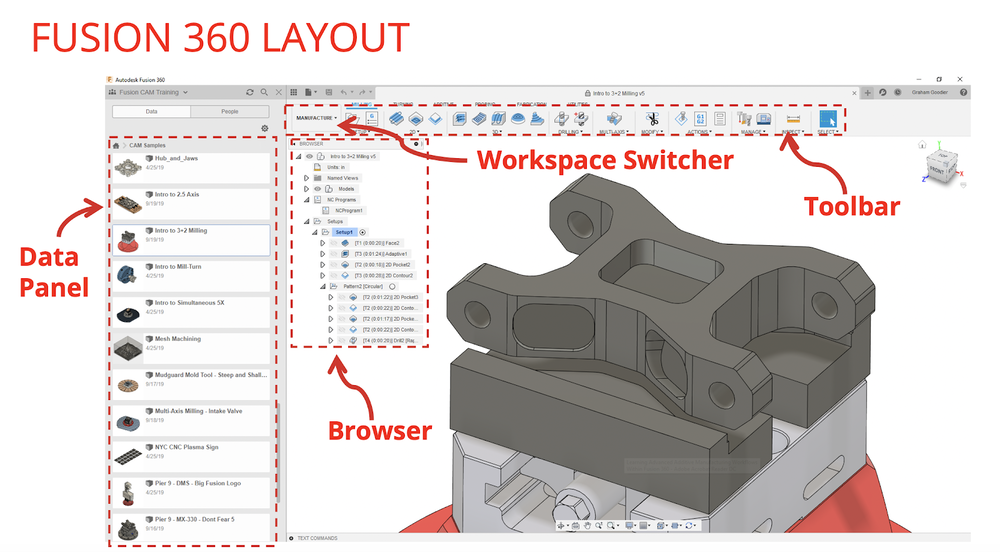The height and width of the screenshot is (552, 1000).
Task: Click the G1 G2 Post Process icon
Action: click(700, 119)
